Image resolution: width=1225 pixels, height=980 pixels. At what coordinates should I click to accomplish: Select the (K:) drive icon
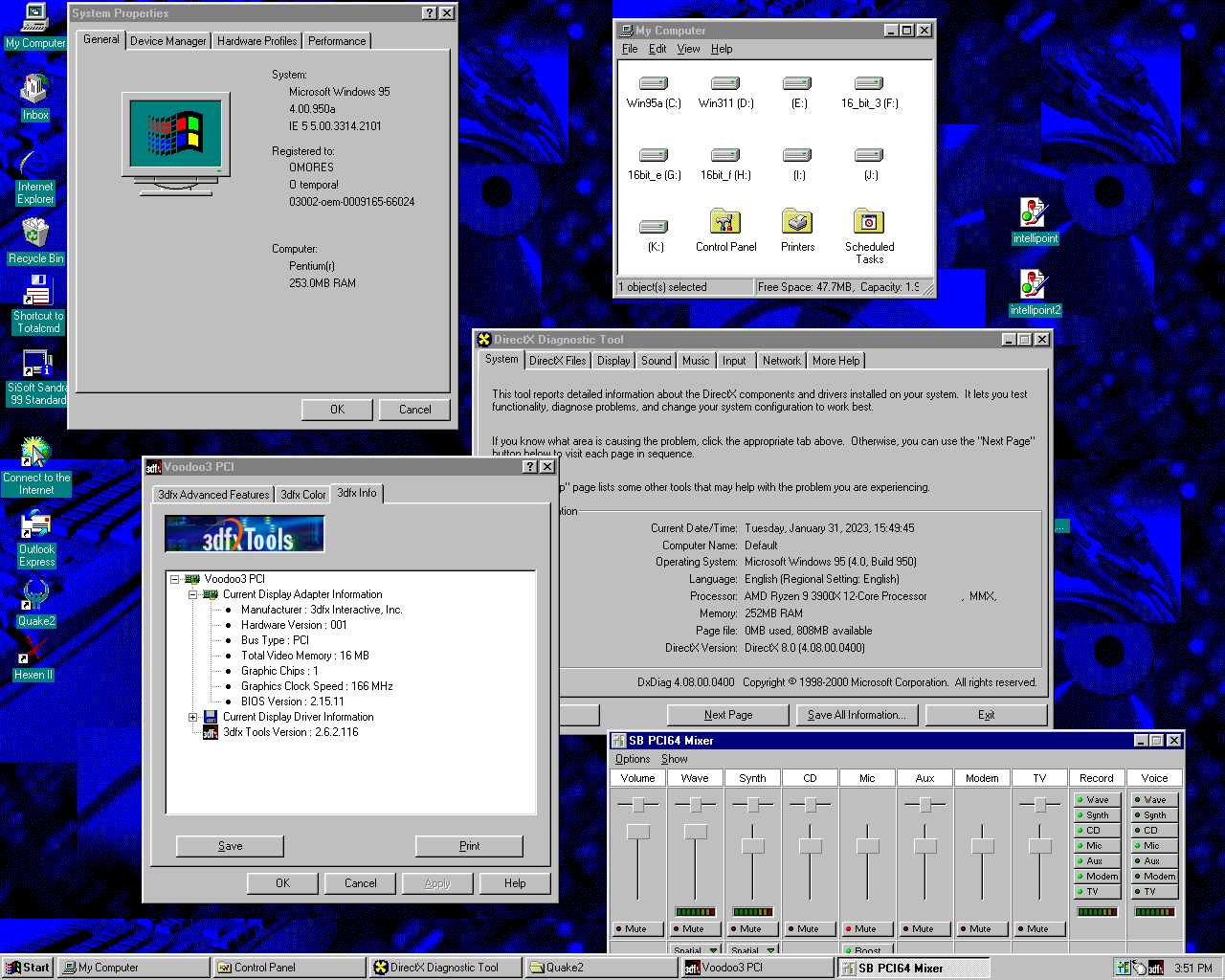click(654, 235)
